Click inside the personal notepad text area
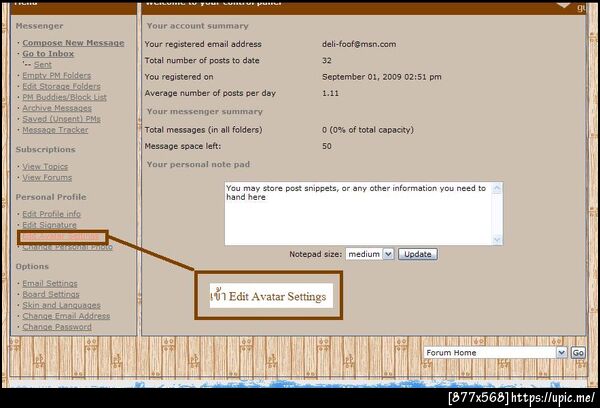The image size is (600, 408). [x=358, y=214]
